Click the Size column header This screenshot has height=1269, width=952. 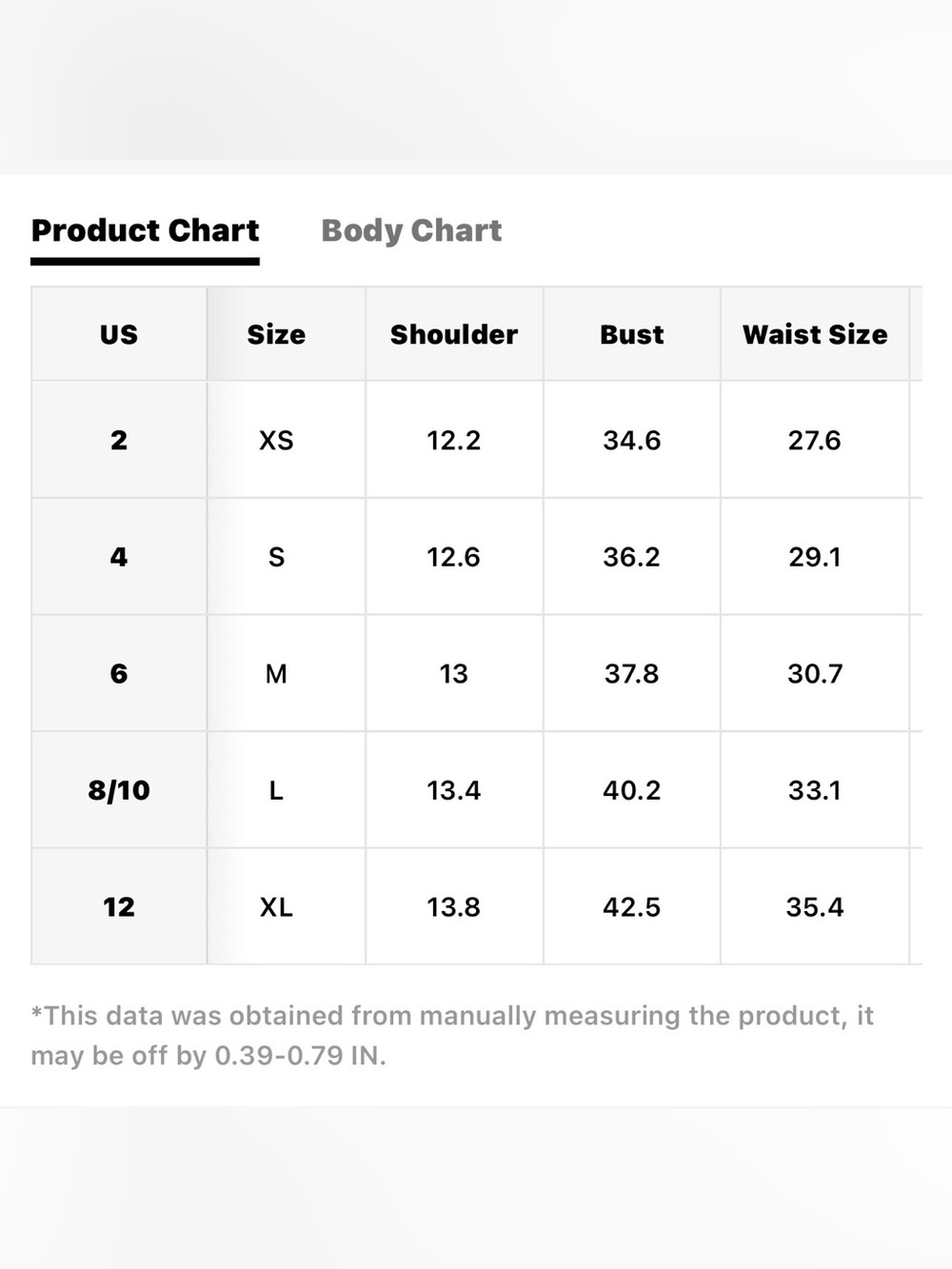(x=276, y=334)
